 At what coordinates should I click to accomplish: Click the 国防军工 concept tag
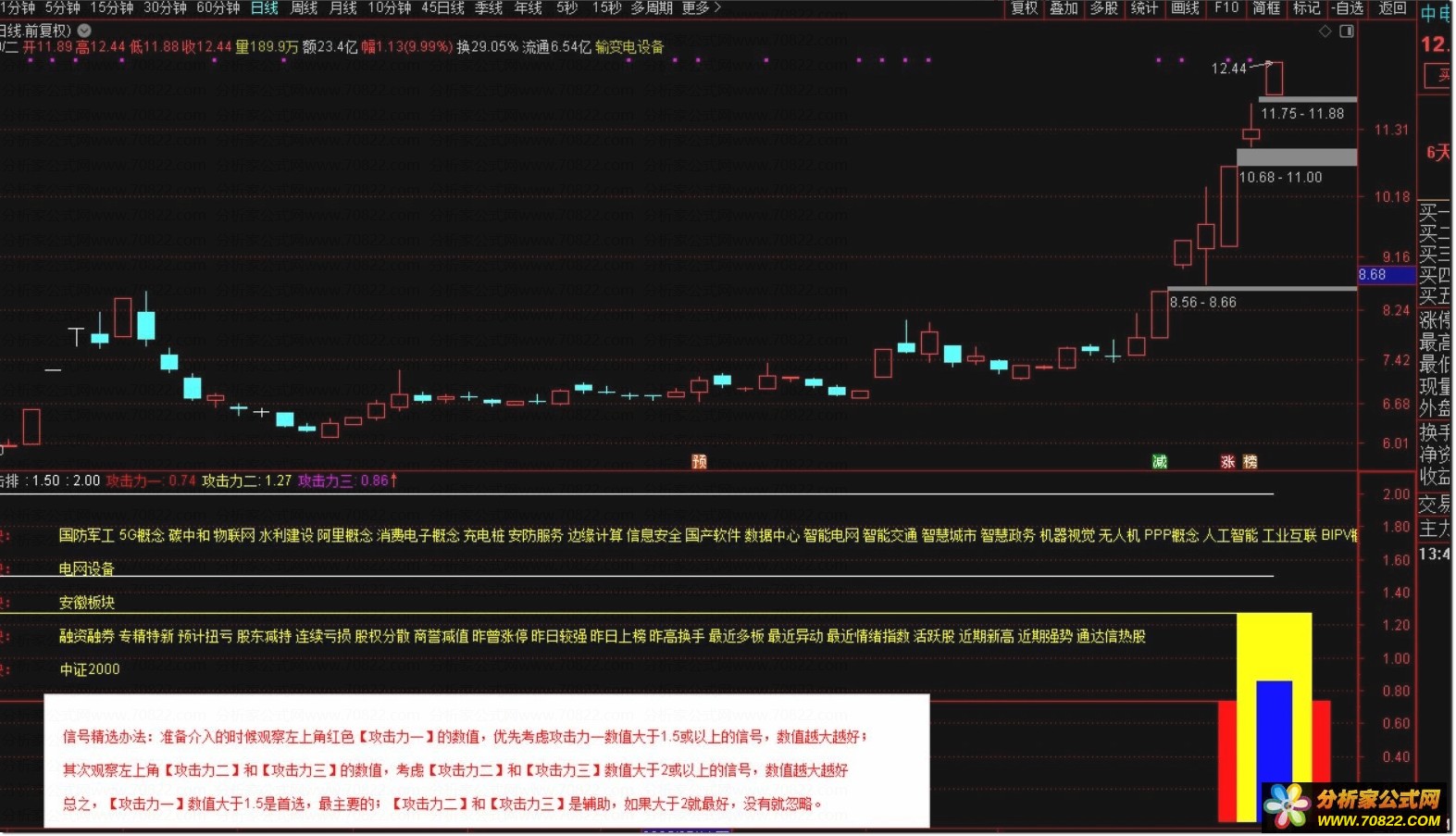click(x=87, y=535)
